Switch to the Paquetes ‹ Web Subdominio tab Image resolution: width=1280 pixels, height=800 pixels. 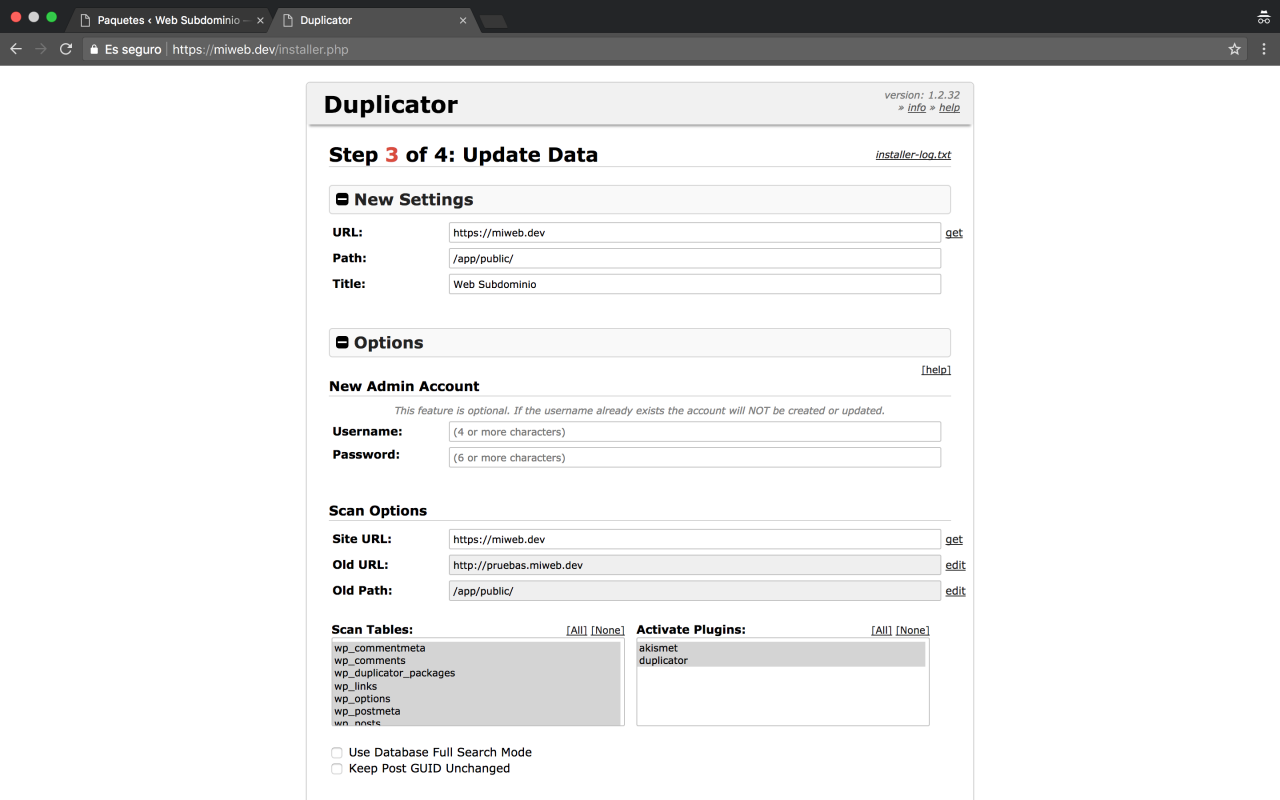170,20
